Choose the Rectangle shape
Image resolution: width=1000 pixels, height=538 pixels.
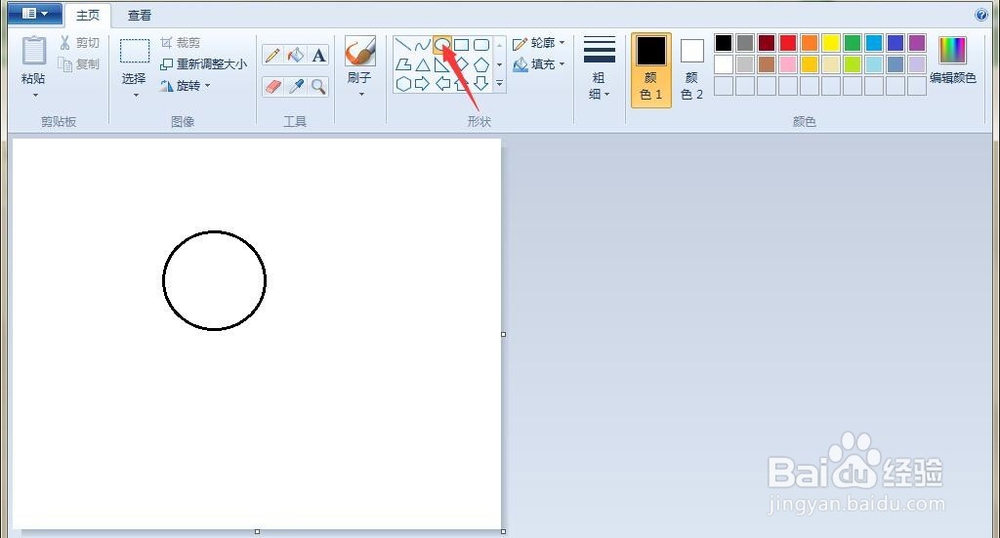tap(461, 45)
